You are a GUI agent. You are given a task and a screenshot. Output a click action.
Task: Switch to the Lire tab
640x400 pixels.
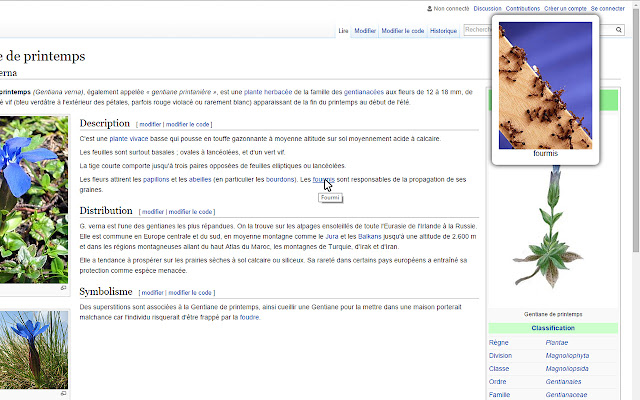(x=343, y=31)
